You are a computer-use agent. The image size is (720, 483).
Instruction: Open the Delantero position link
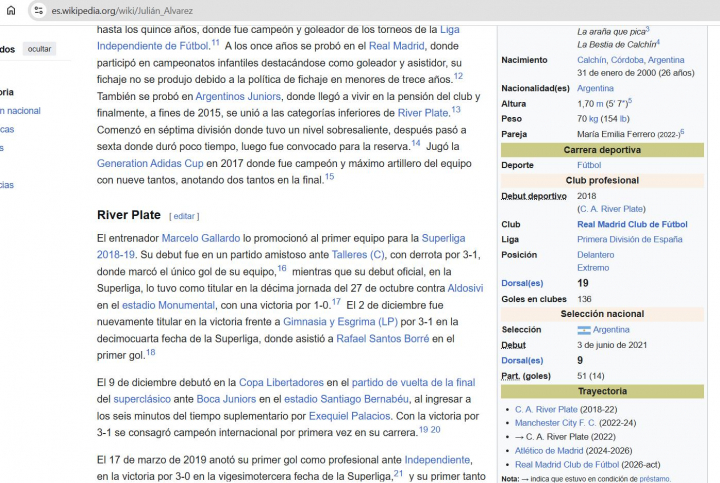(x=596, y=255)
